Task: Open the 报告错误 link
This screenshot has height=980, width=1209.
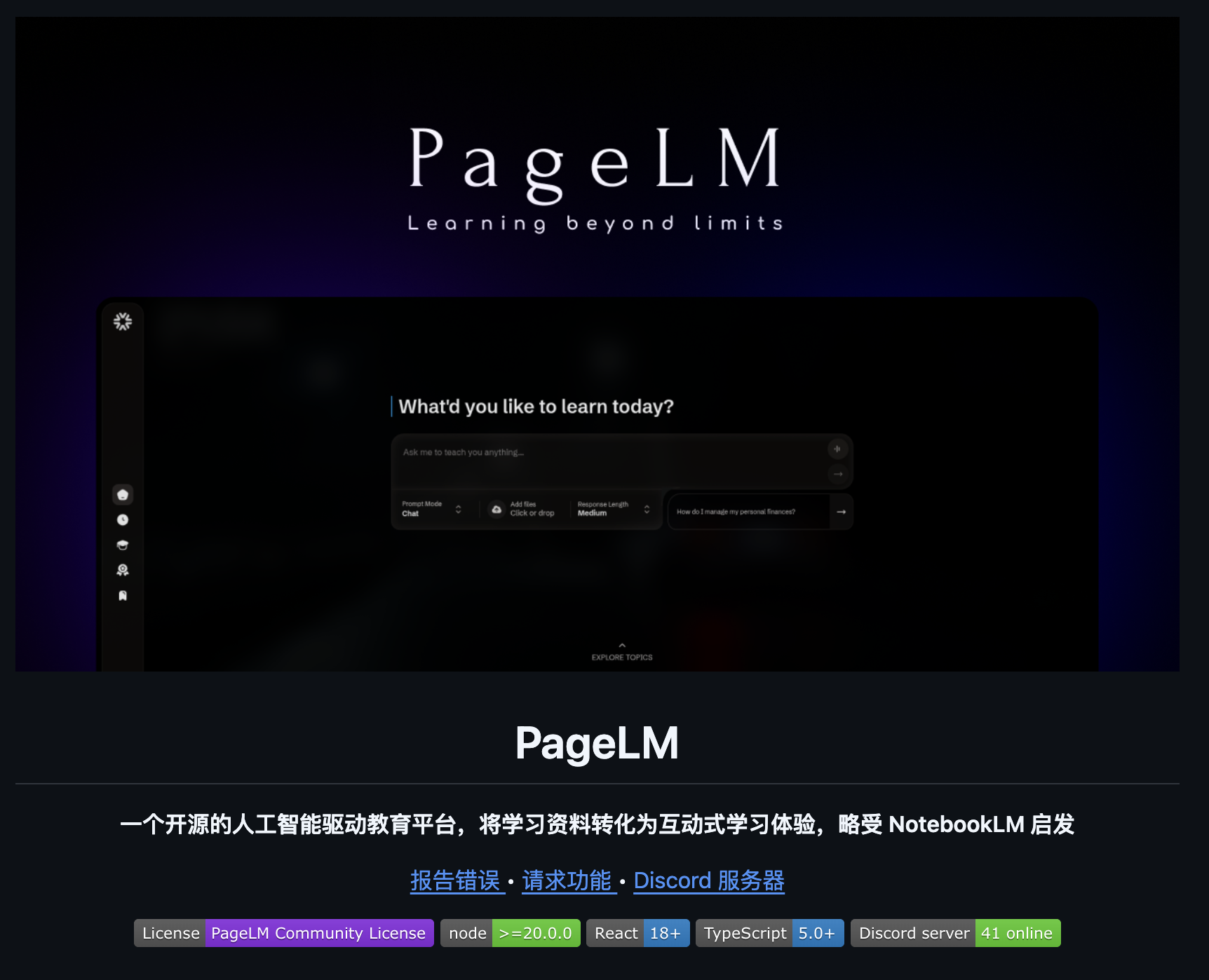Action: [x=456, y=880]
